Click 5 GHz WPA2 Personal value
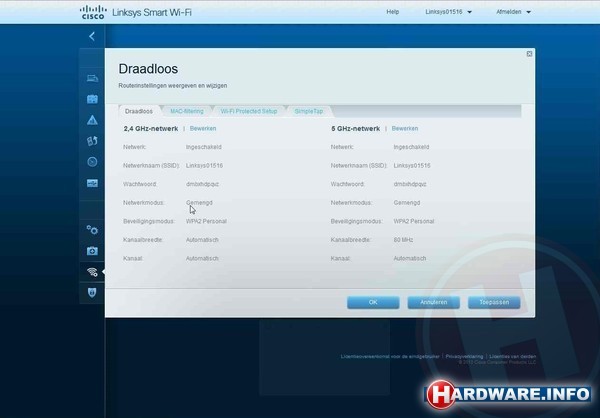Image resolution: width=600 pixels, height=418 pixels. (x=414, y=221)
